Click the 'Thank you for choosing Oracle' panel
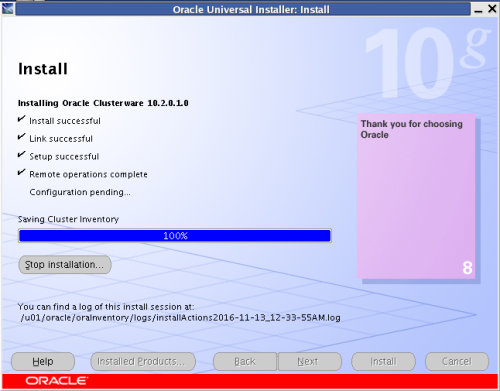The height and width of the screenshot is (391, 500). click(416, 196)
